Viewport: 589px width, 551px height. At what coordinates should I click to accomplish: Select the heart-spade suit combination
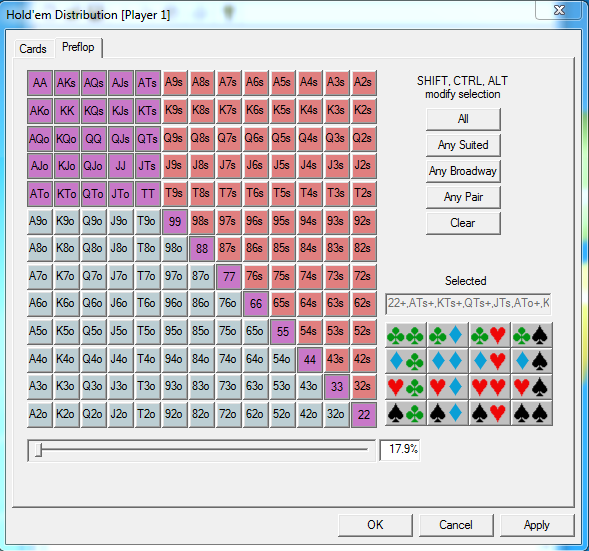(x=532, y=387)
